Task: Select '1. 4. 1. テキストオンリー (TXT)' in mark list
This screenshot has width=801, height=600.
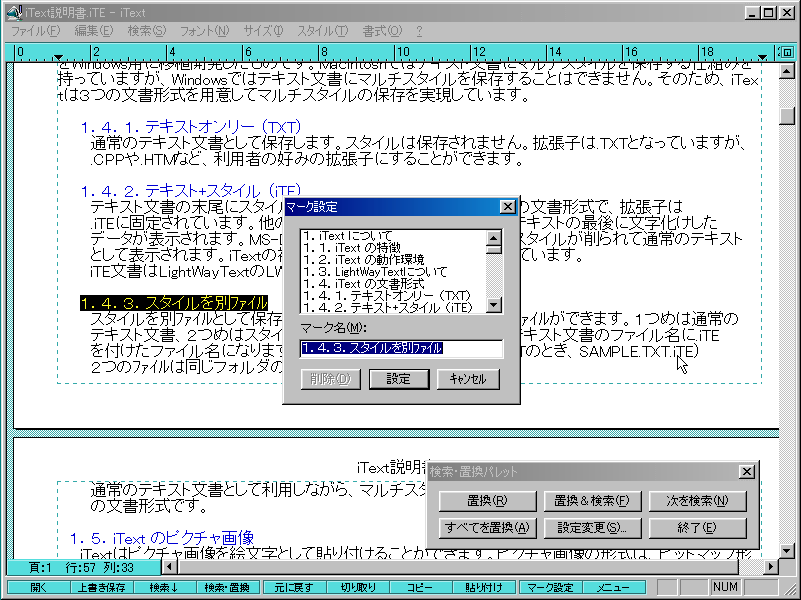Action: click(x=392, y=296)
